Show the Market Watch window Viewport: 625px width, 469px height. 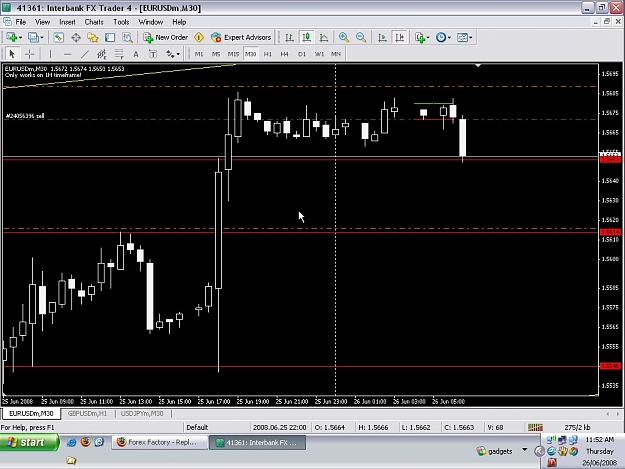[x=59, y=37]
